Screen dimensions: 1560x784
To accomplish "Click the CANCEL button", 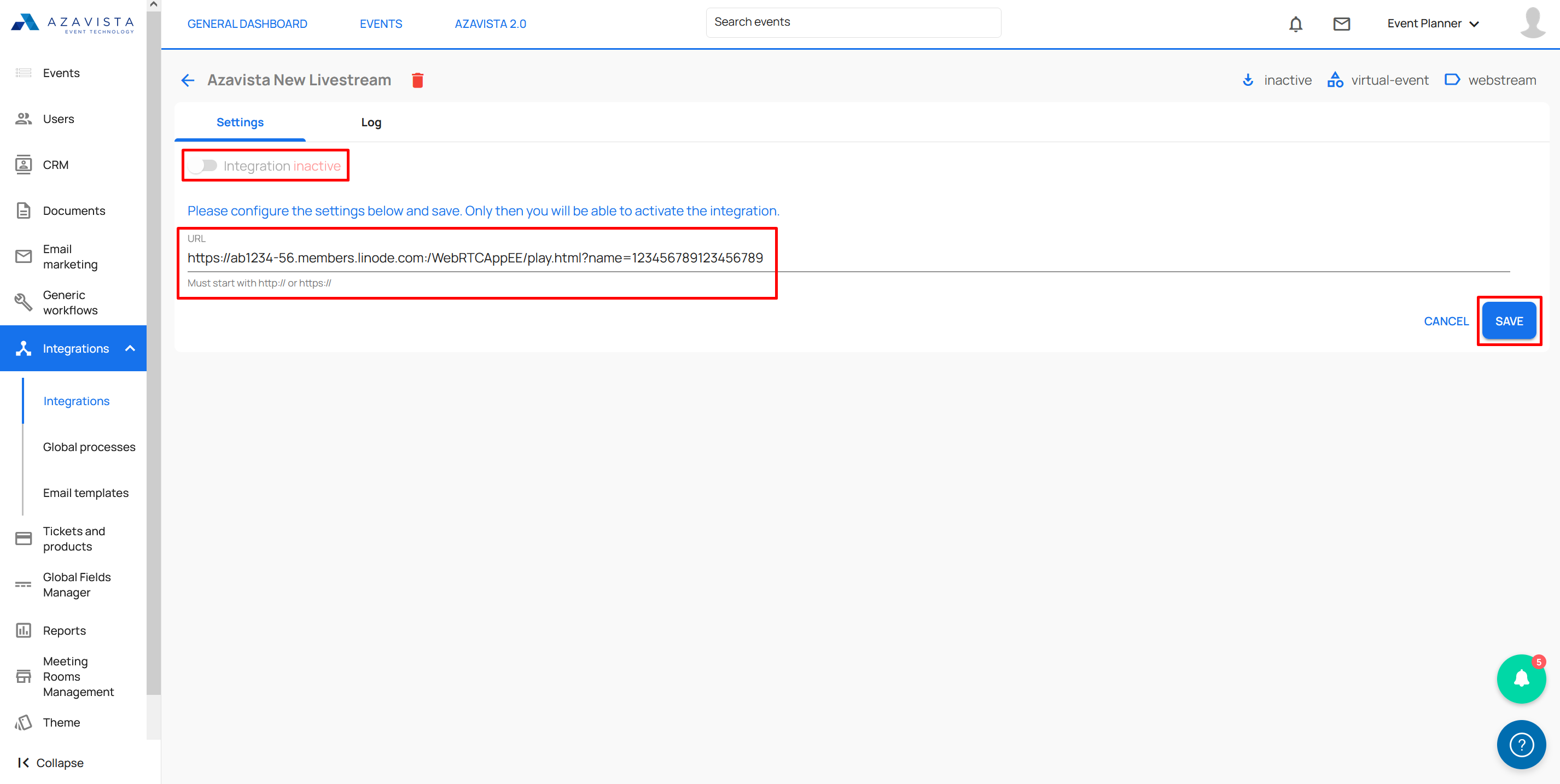I will pos(1446,321).
